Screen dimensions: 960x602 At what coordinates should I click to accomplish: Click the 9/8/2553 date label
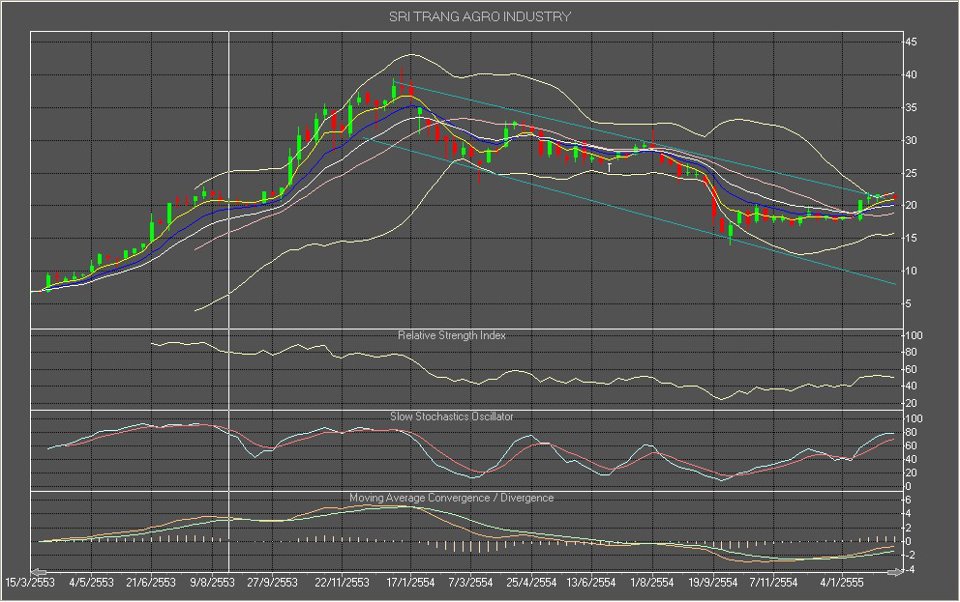click(212, 582)
